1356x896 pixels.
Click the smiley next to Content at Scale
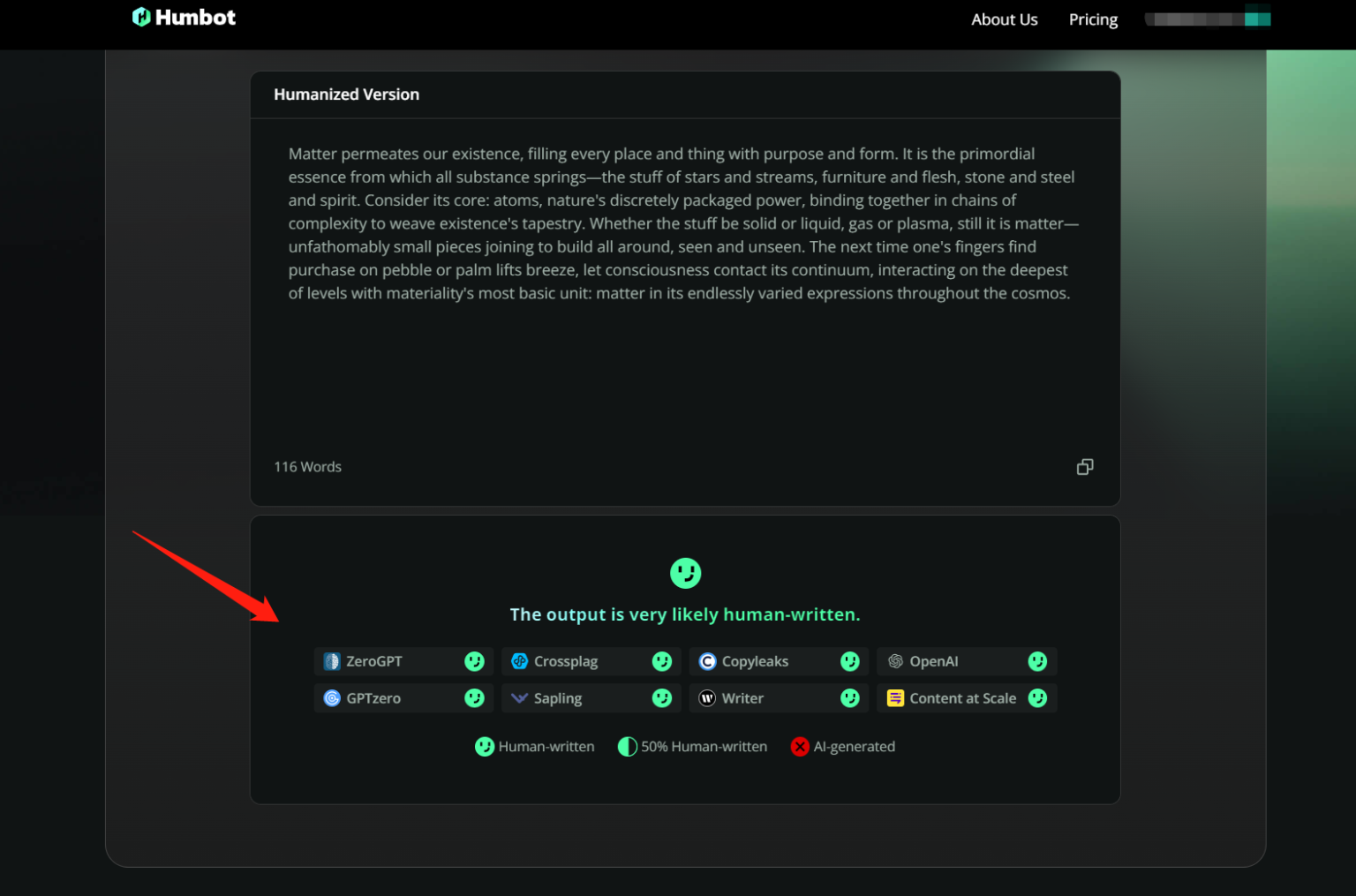1037,698
